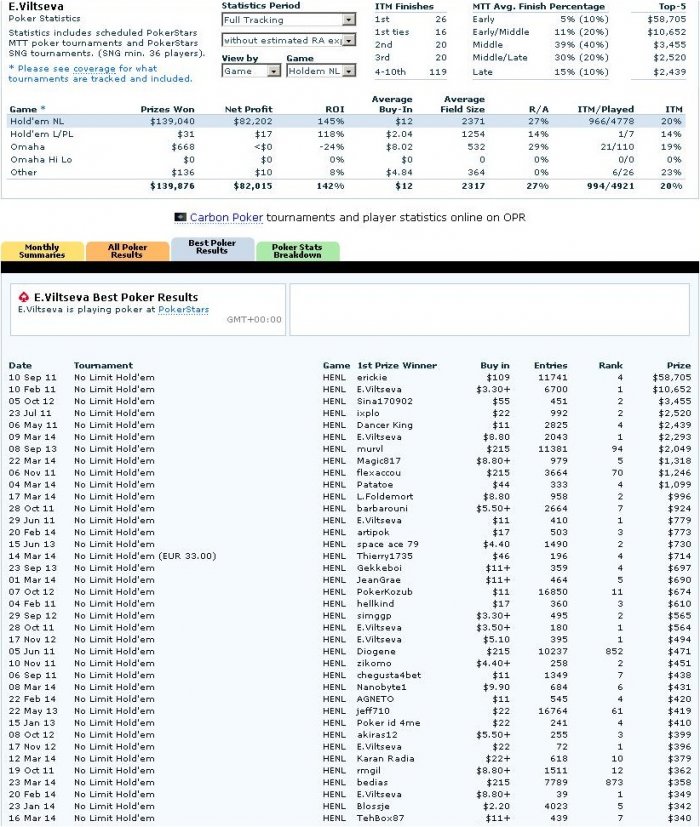The width and height of the screenshot is (700, 827).
Task: Expand the estimated RA expenses dropdown
Action: coord(289,40)
